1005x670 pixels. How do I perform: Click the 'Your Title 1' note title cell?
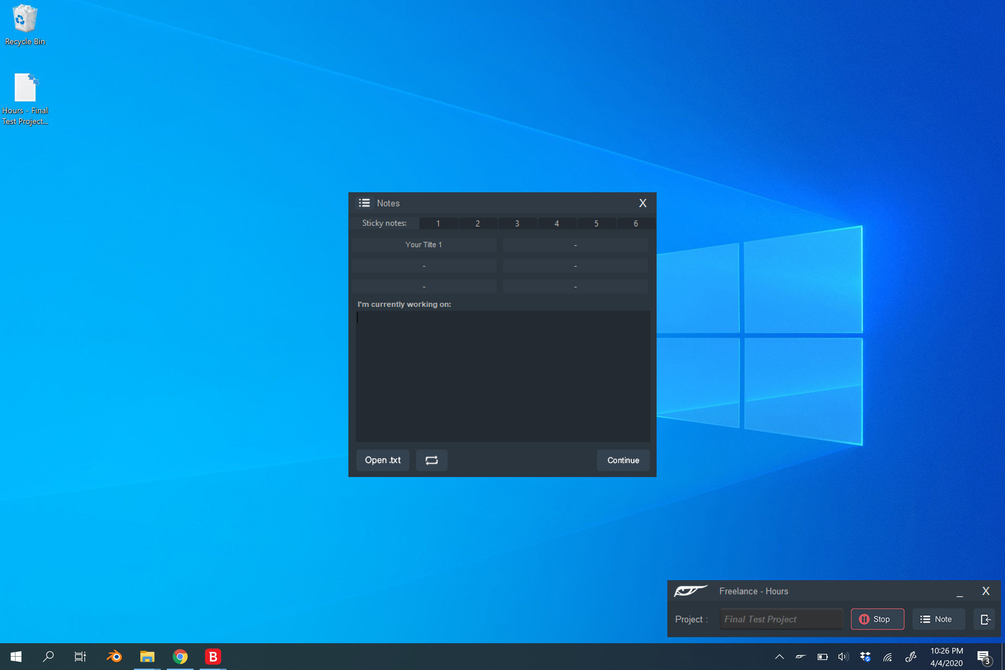pos(424,244)
